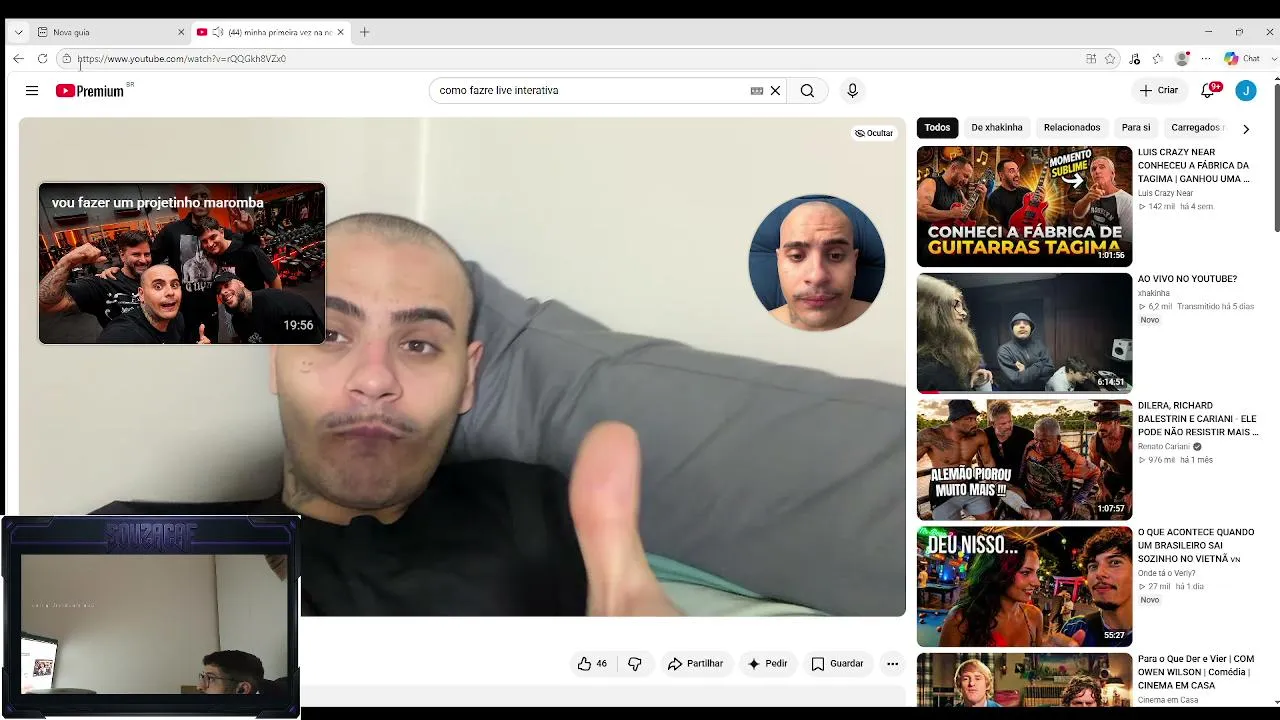Open the projetinho maromba video card
The height and width of the screenshot is (720, 1280).
pyautogui.click(x=182, y=263)
